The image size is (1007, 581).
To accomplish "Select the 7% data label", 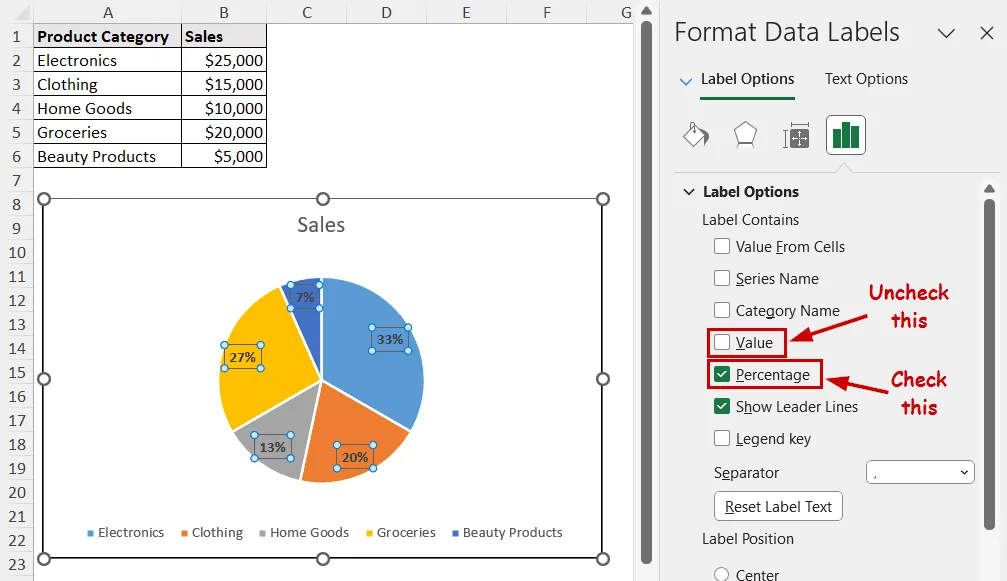I will point(305,297).
